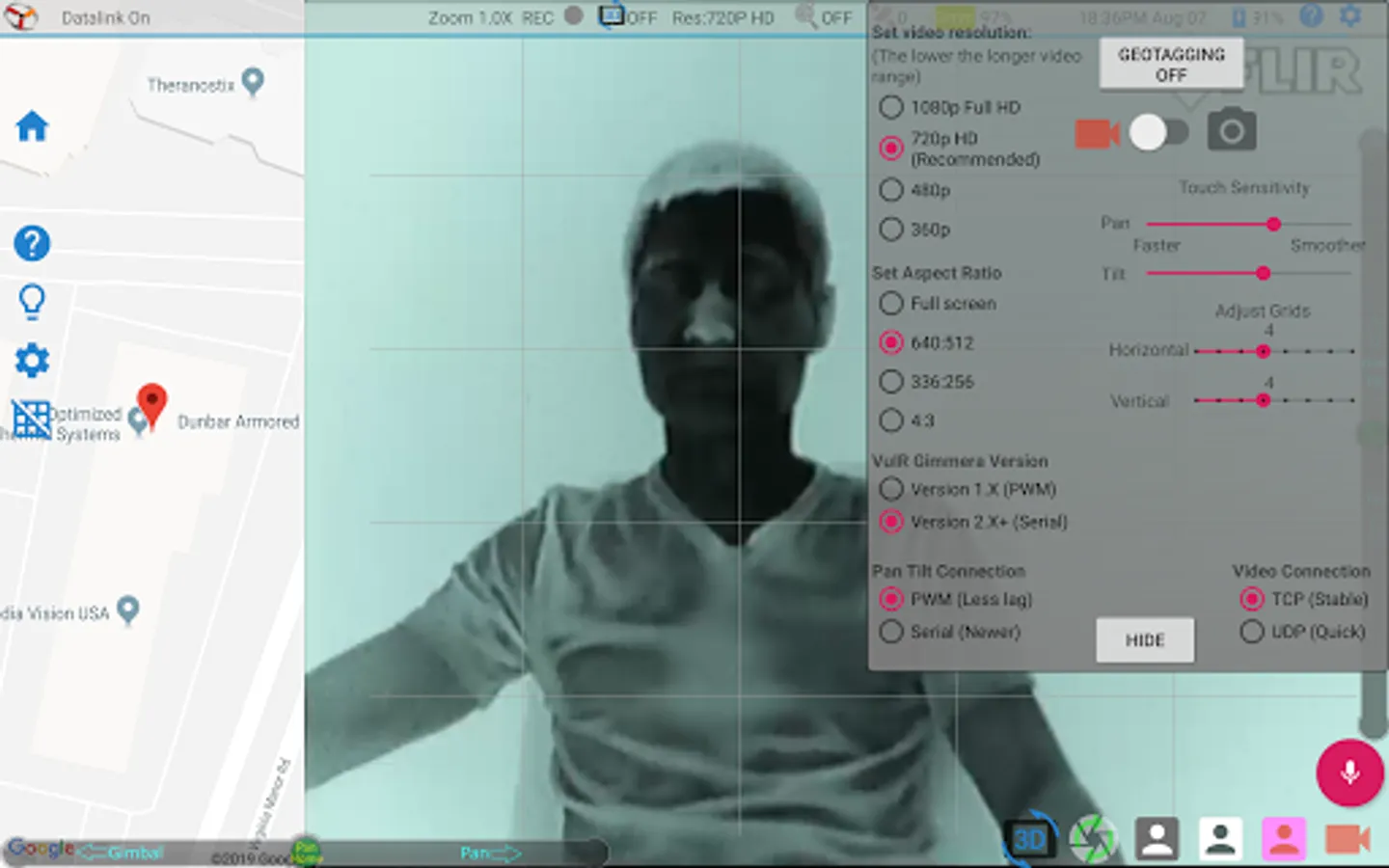This screenshot has width=1389, height=868.
Task: Toggle the video/photo mode switch
Action: click(1158, 132)
